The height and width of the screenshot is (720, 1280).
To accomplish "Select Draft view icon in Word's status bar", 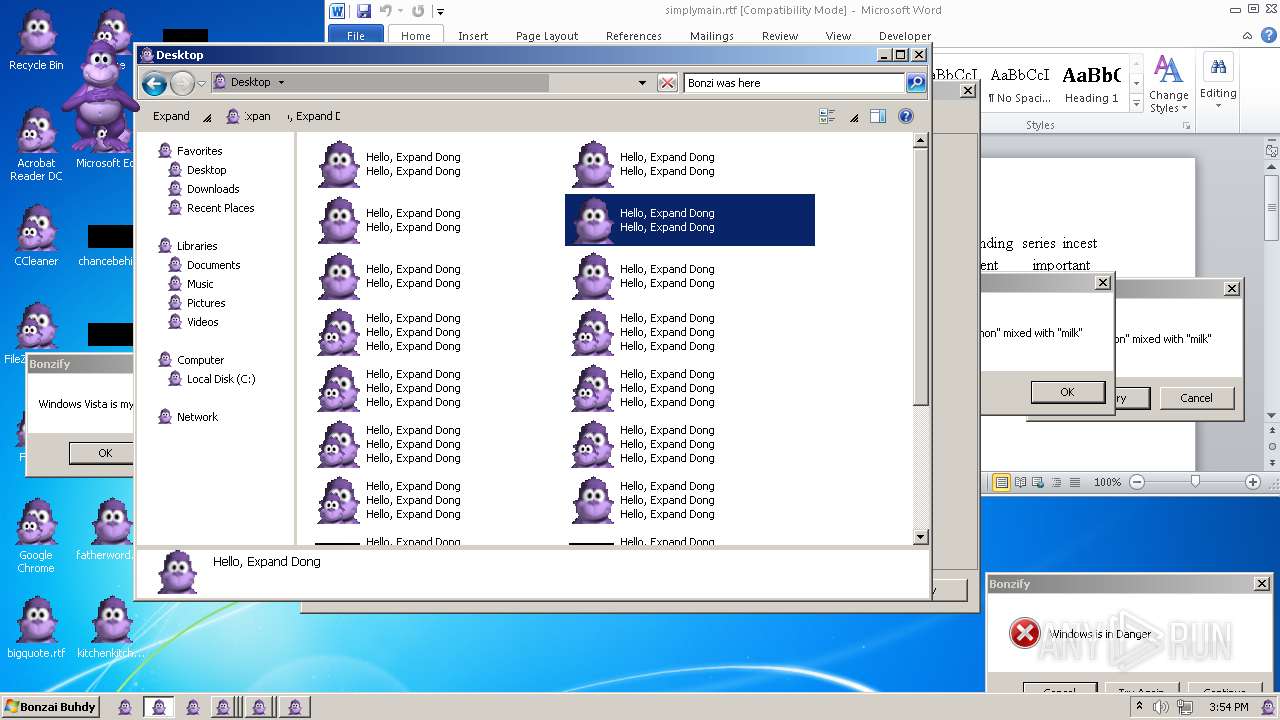I will 1075,482.
